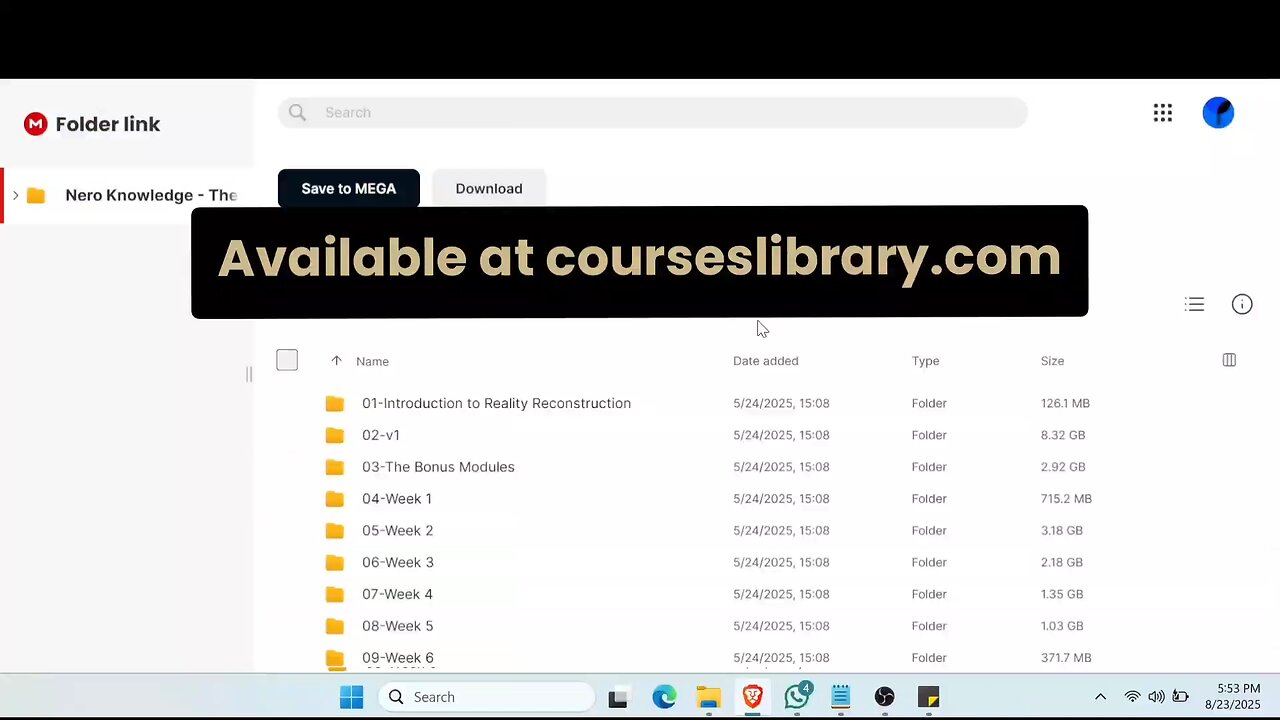1280x720 pixels.
Task: Open Sticky Notes from taskbar
Action: (928, 697)
